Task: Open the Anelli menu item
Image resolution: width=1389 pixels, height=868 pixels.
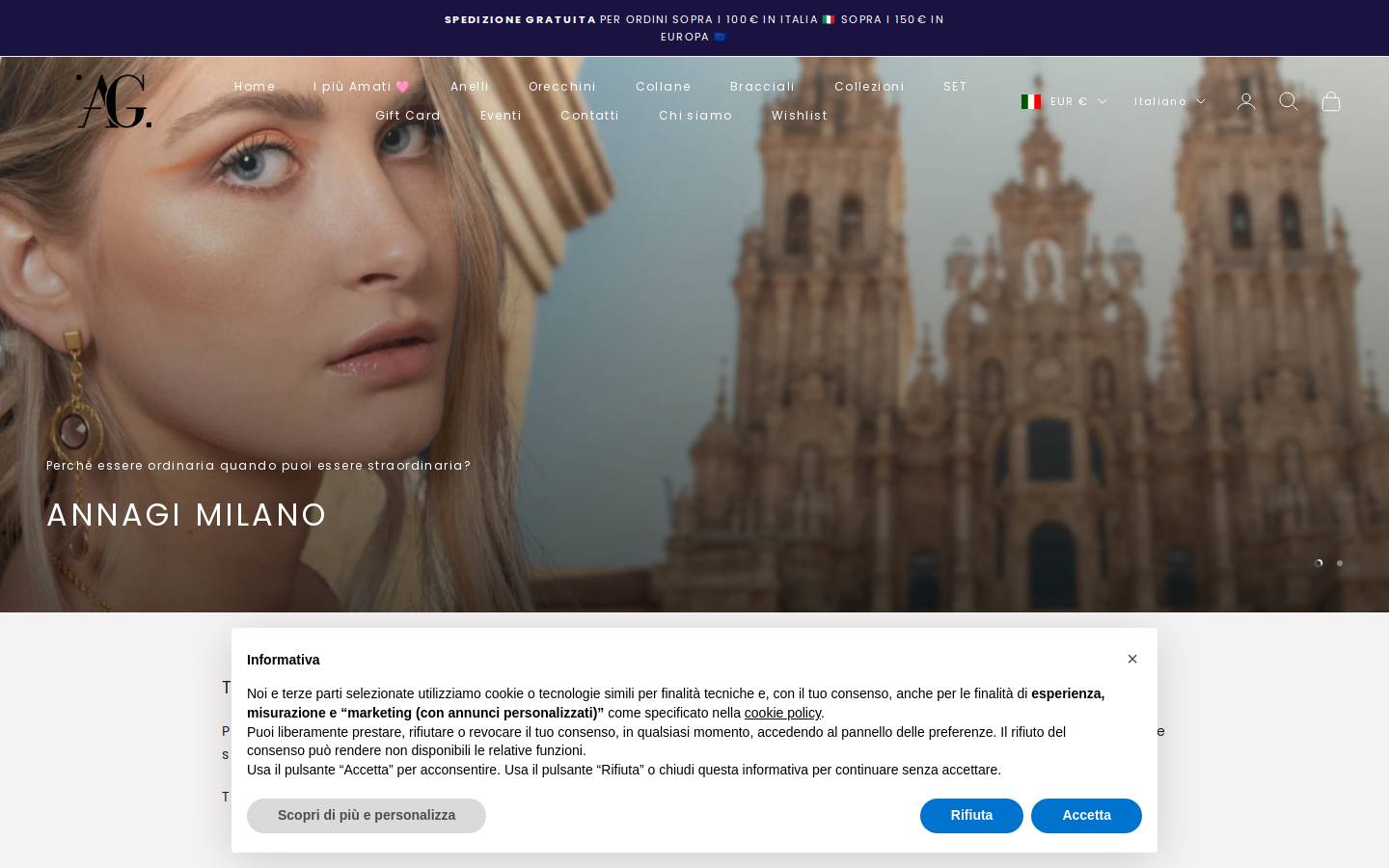Action: pyautogui.click(x=470, y=87)
